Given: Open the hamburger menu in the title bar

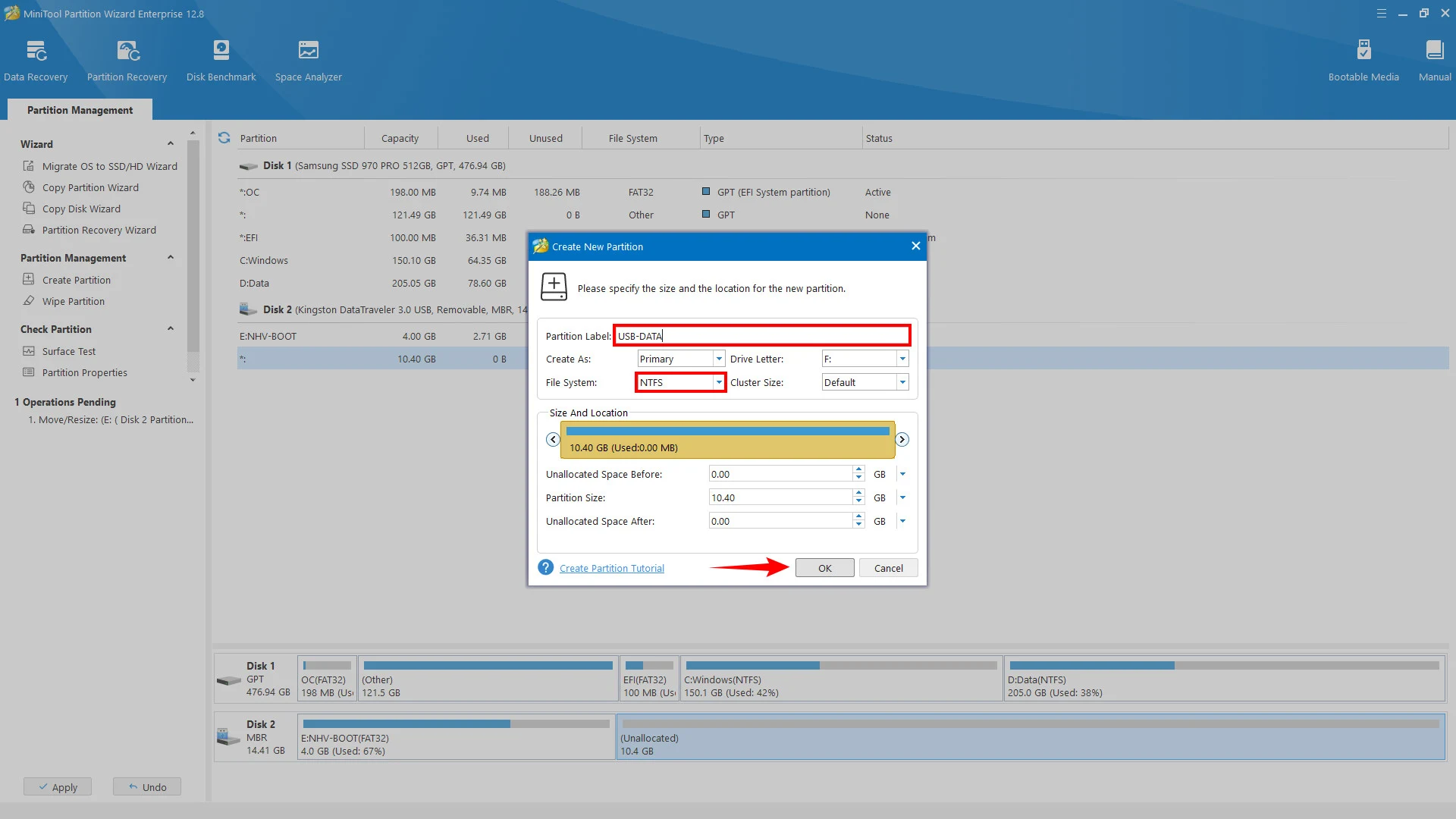Looking at the screenshot, I should (x=1381, y=13).
